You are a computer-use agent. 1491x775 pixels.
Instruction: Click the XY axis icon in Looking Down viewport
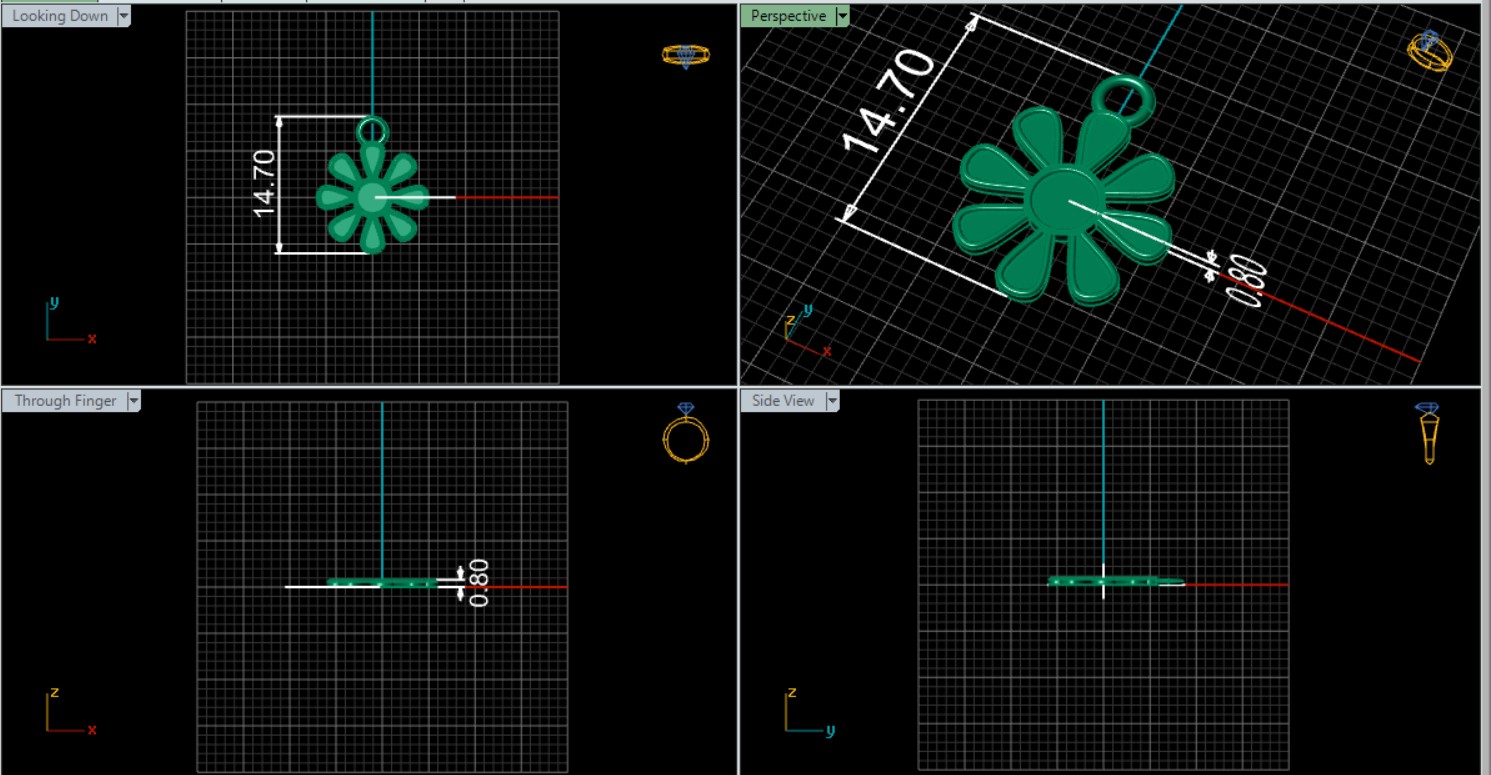click(x=68, y=324)
